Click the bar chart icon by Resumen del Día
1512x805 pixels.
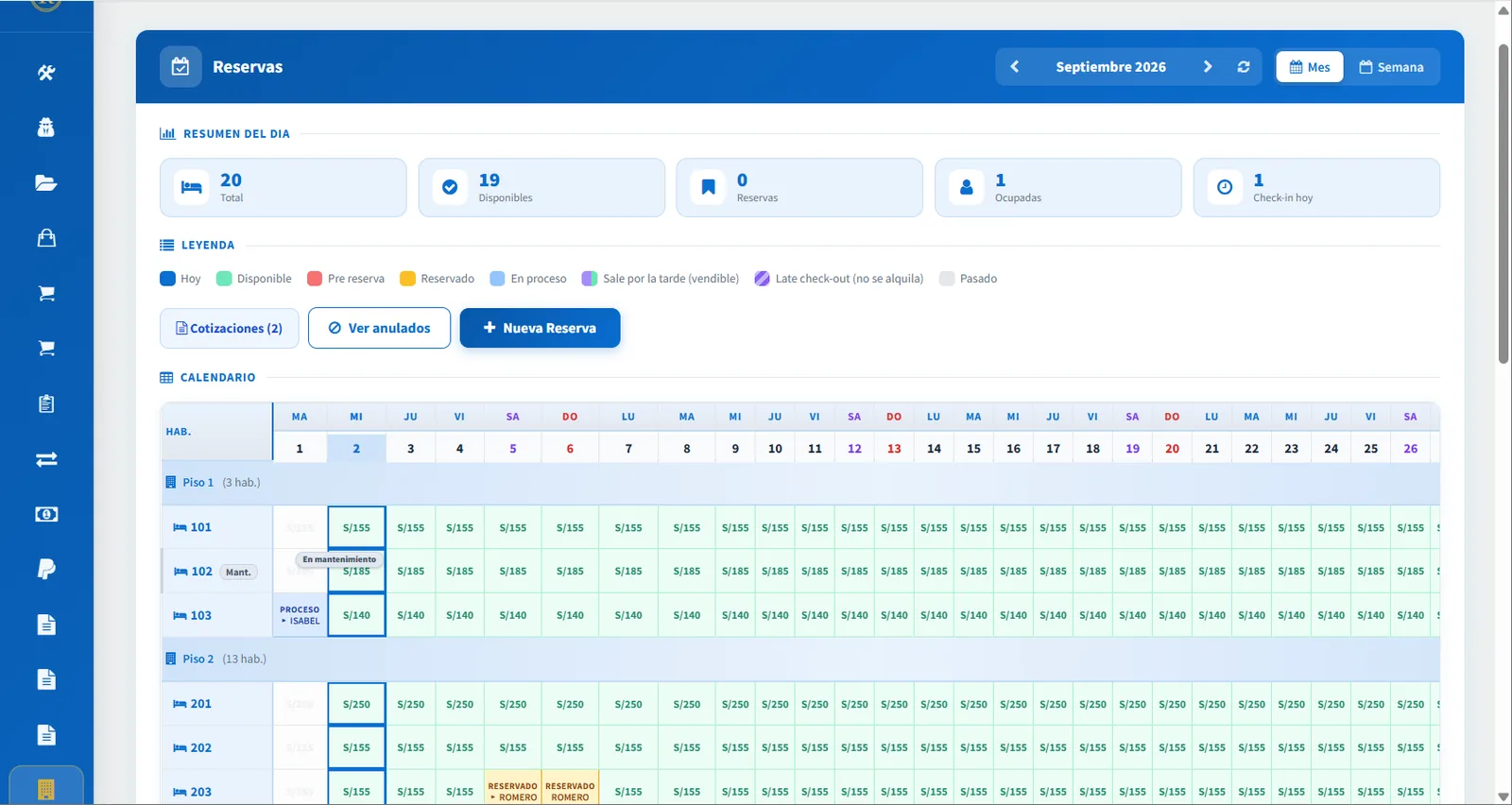[x=167, y=134]
